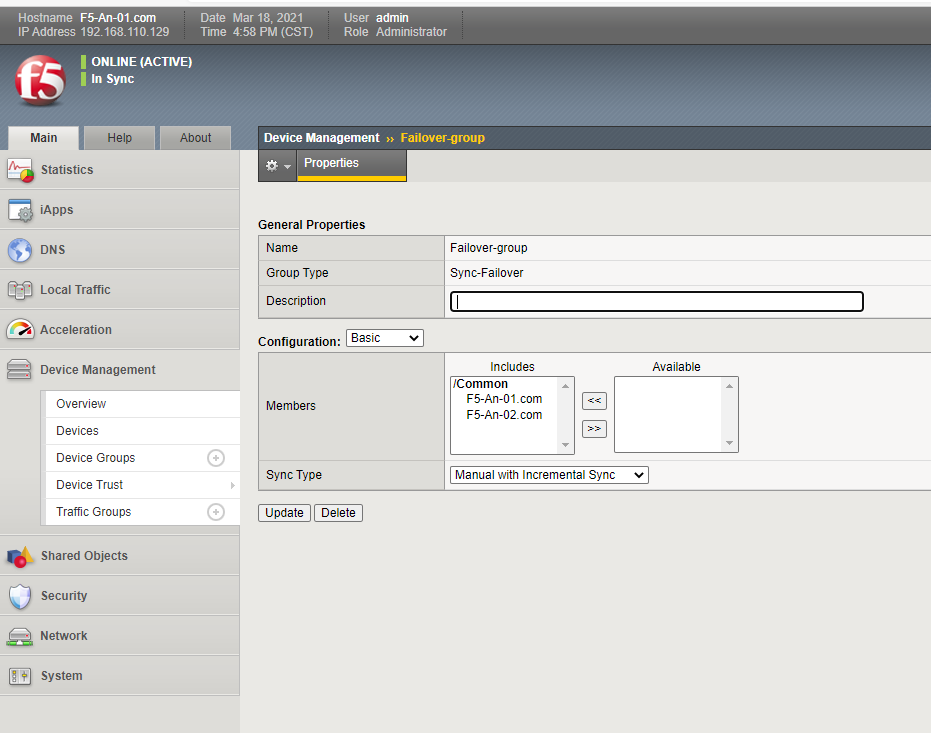The width and height of the screenshot is (931, 733).
Task: Click the iApps gear window icon
Action: pyautogui.click(x=20, y=210)
